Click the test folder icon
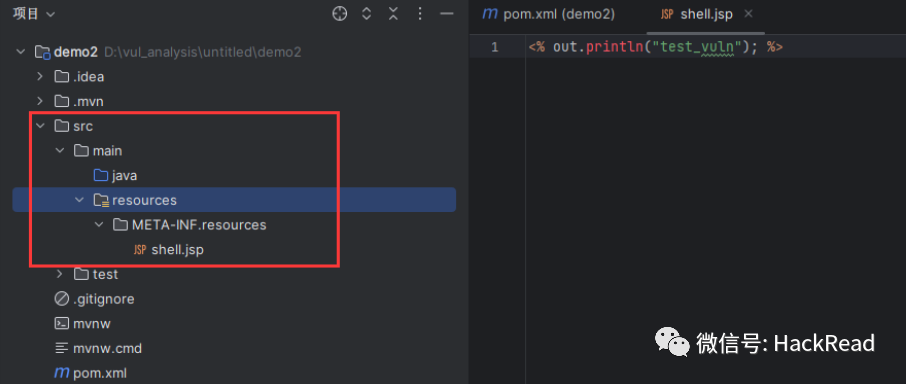 coord(81,274)
